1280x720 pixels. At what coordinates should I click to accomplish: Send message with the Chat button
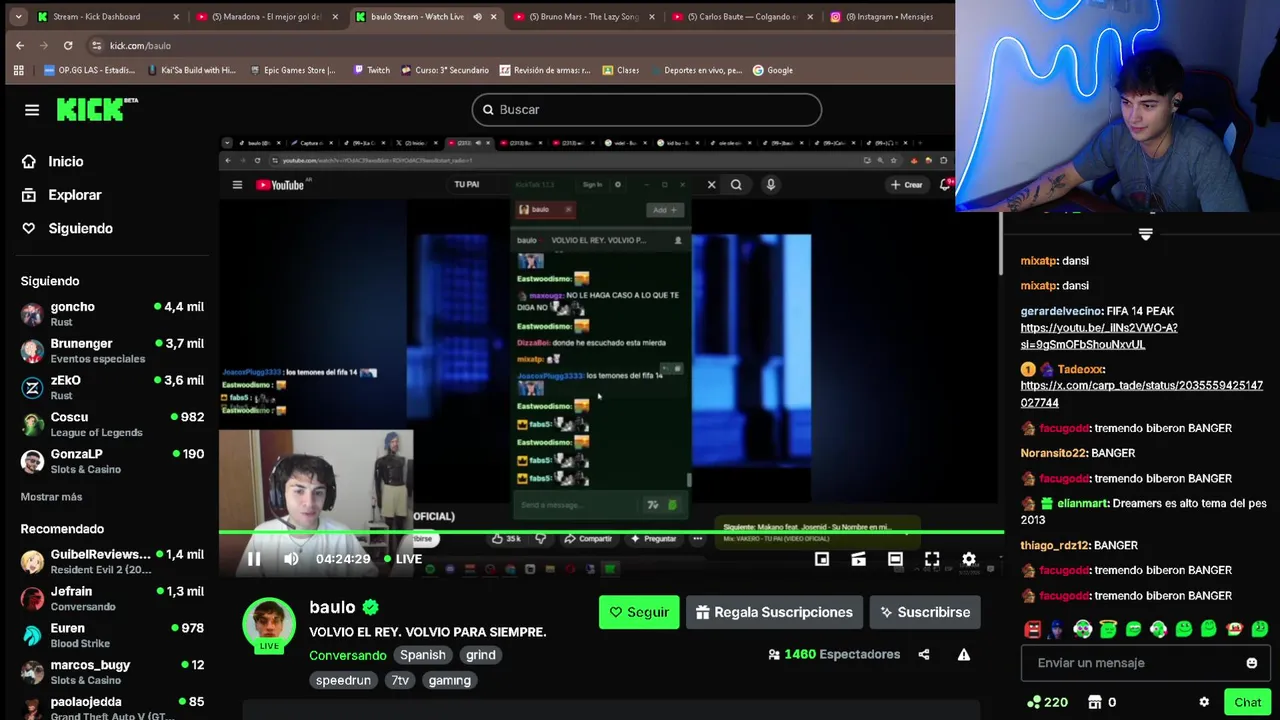tap(1247, 702)
